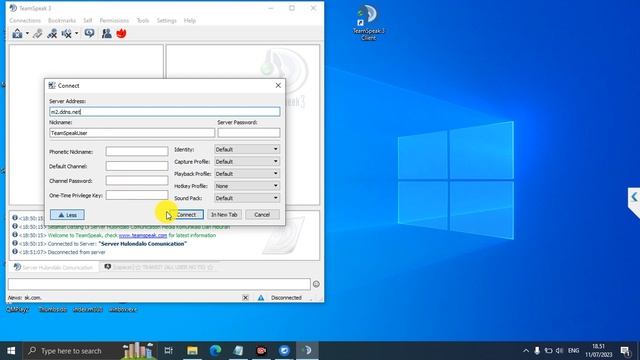The image size is (640, 360).
Task: Click the Contacts people toolbar icon
Action: 107,33
